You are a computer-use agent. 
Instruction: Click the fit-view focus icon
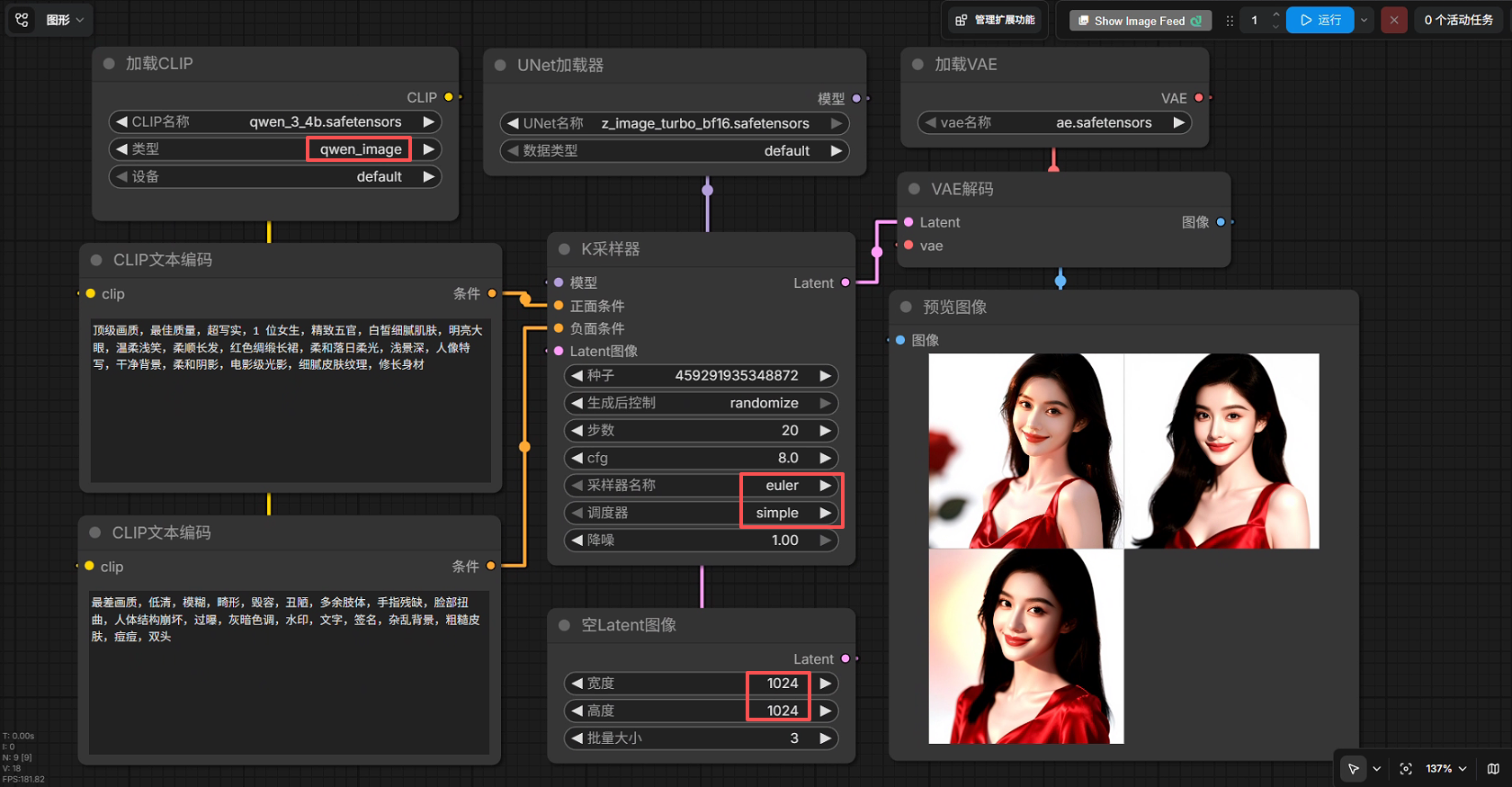tap(1406, 768)
